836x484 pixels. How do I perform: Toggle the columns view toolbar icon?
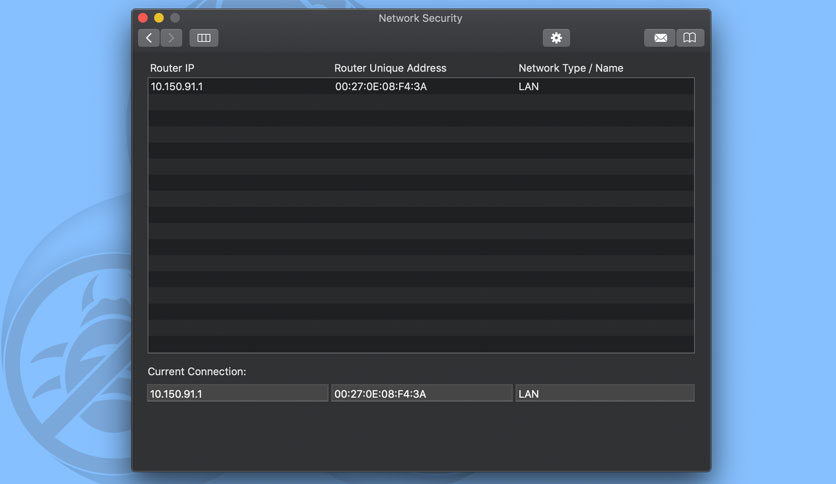(x=204, y=38)
